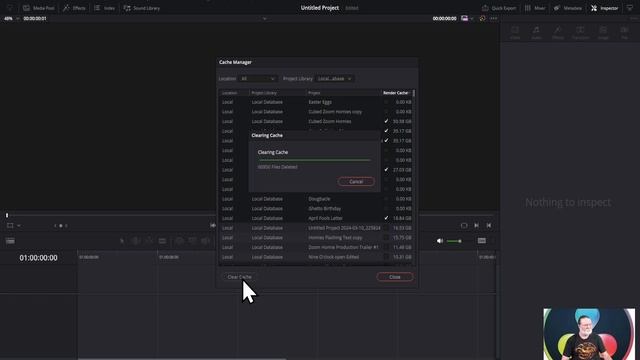Viewport: 640px width, 360px height.
Task: Click the viewer transform overlay icon
Action: 10,225
